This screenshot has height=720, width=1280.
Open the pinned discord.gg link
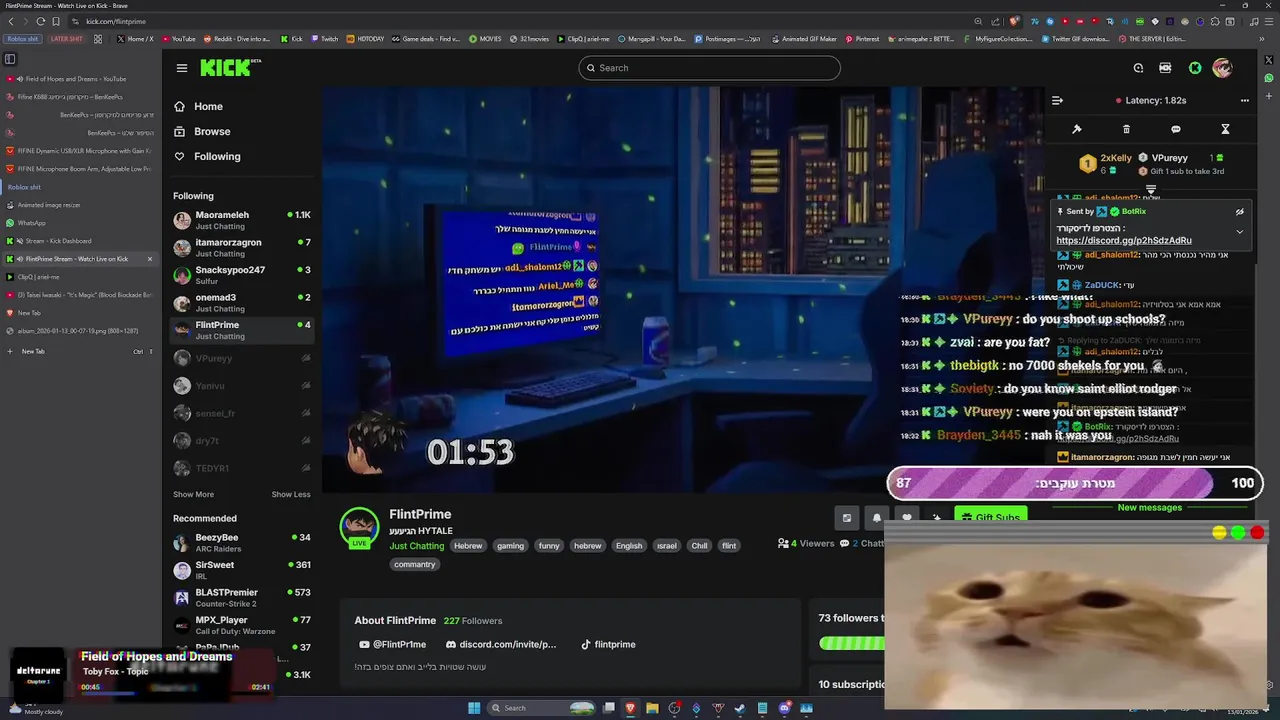click(x=1124, y=241)
